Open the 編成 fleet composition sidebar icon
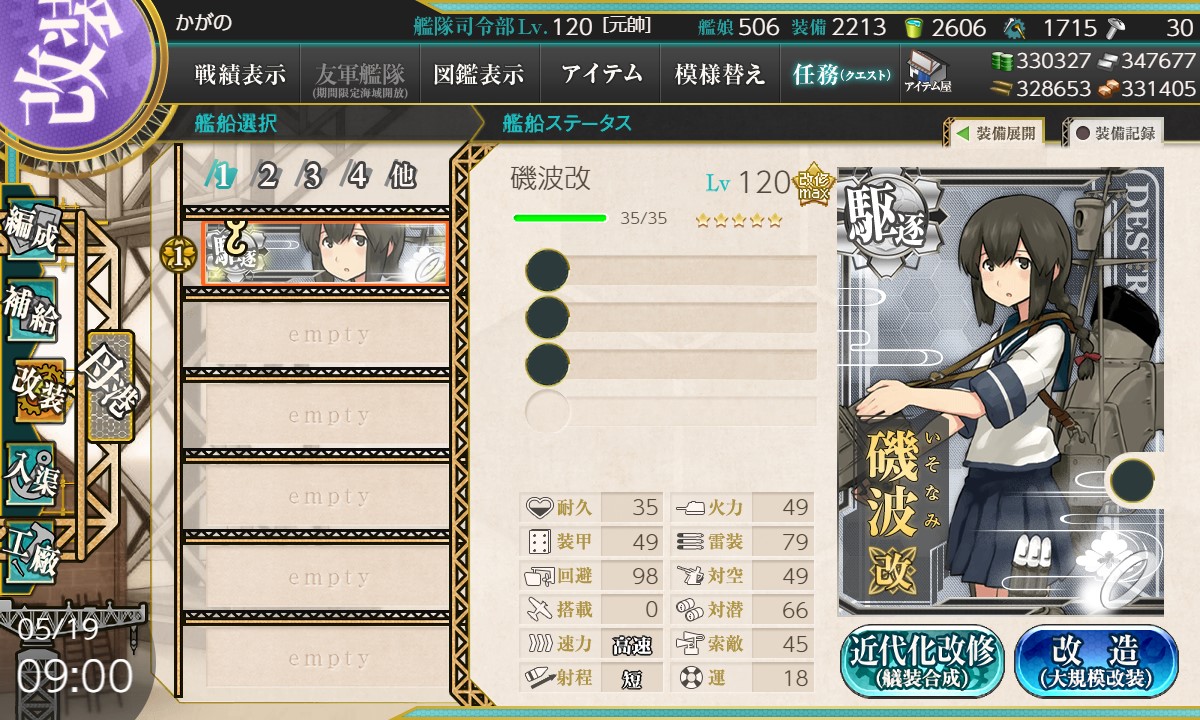This screenshot has height=720, width=1200. point(33,232)
